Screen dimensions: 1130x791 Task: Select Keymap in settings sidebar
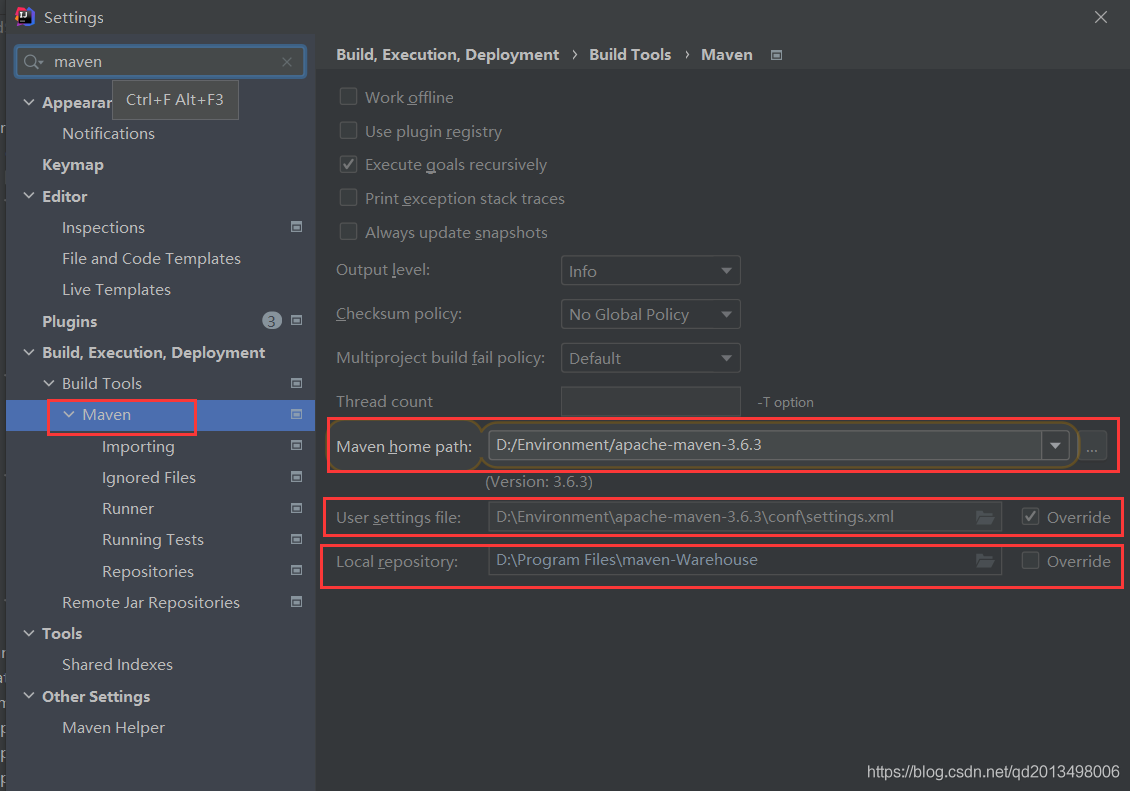pyautogui.click(x=72, y=164)
